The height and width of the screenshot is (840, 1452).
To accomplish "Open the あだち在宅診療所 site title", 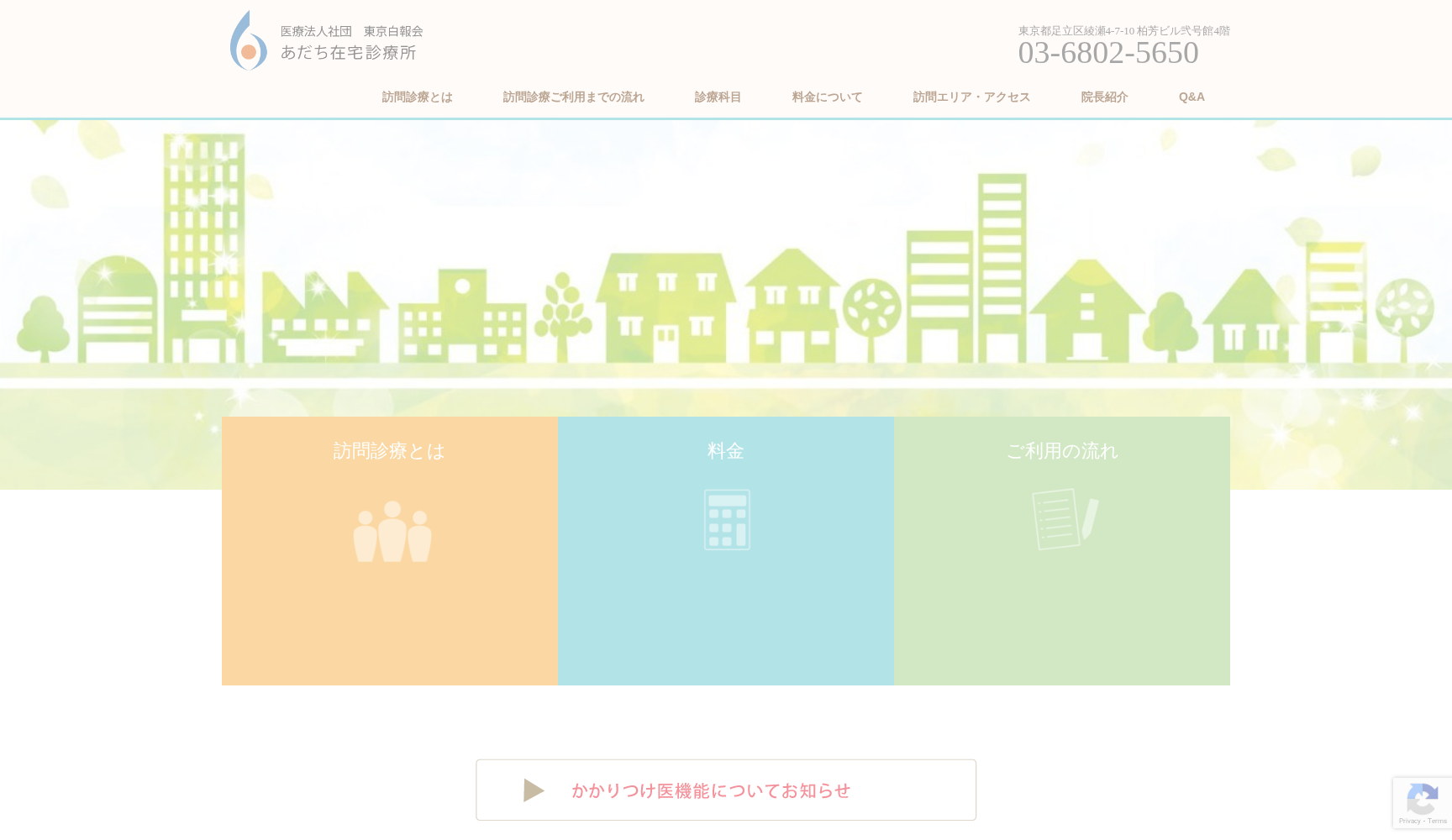I will [x=349, y=52].
